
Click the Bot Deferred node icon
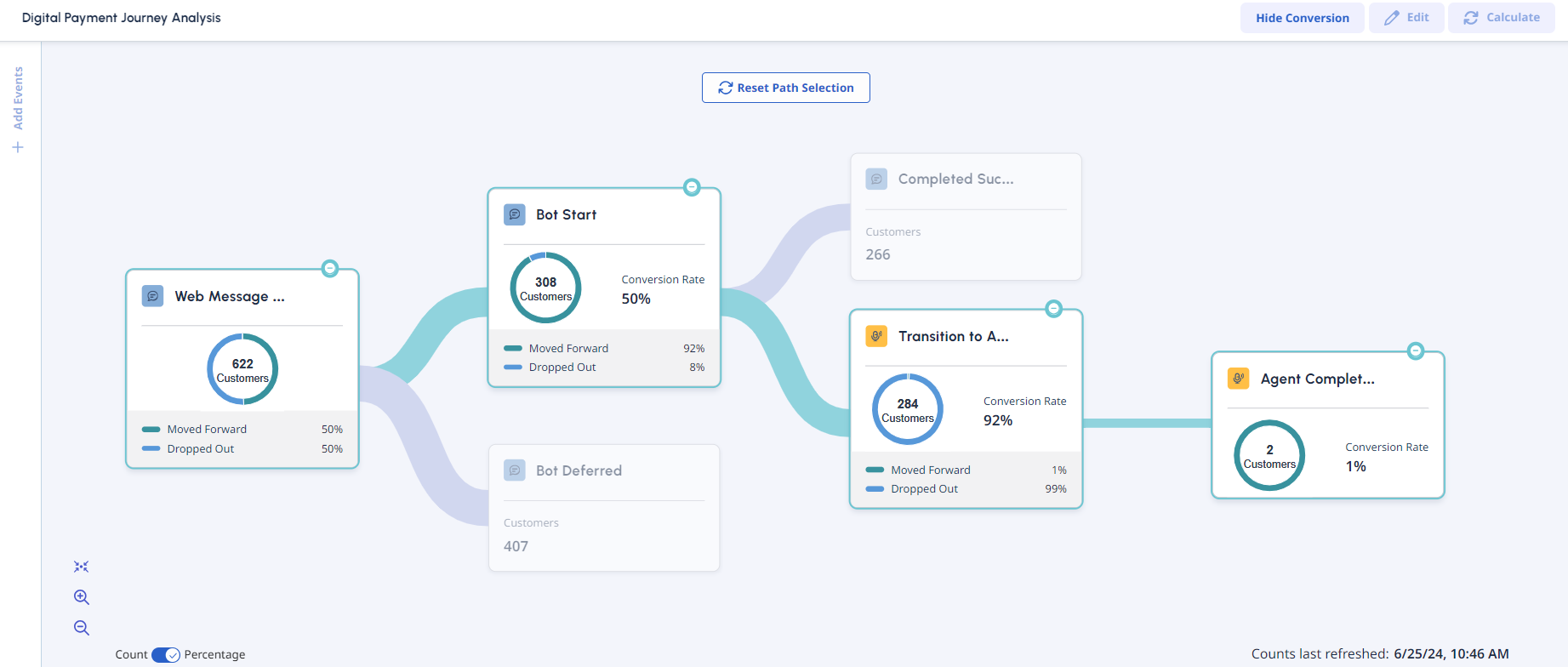point(515,470)
